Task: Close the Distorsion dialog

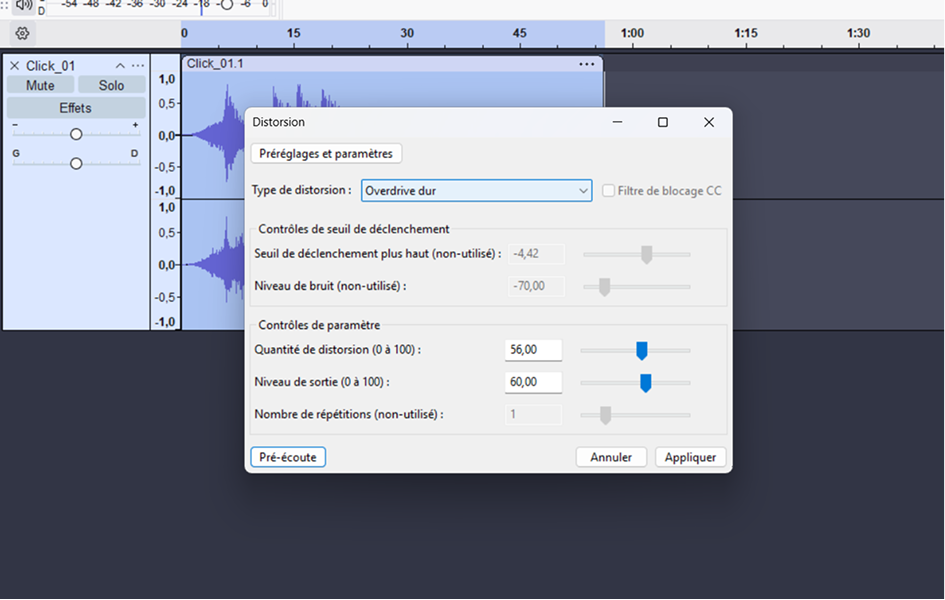Action: click(x=708, y=122)
